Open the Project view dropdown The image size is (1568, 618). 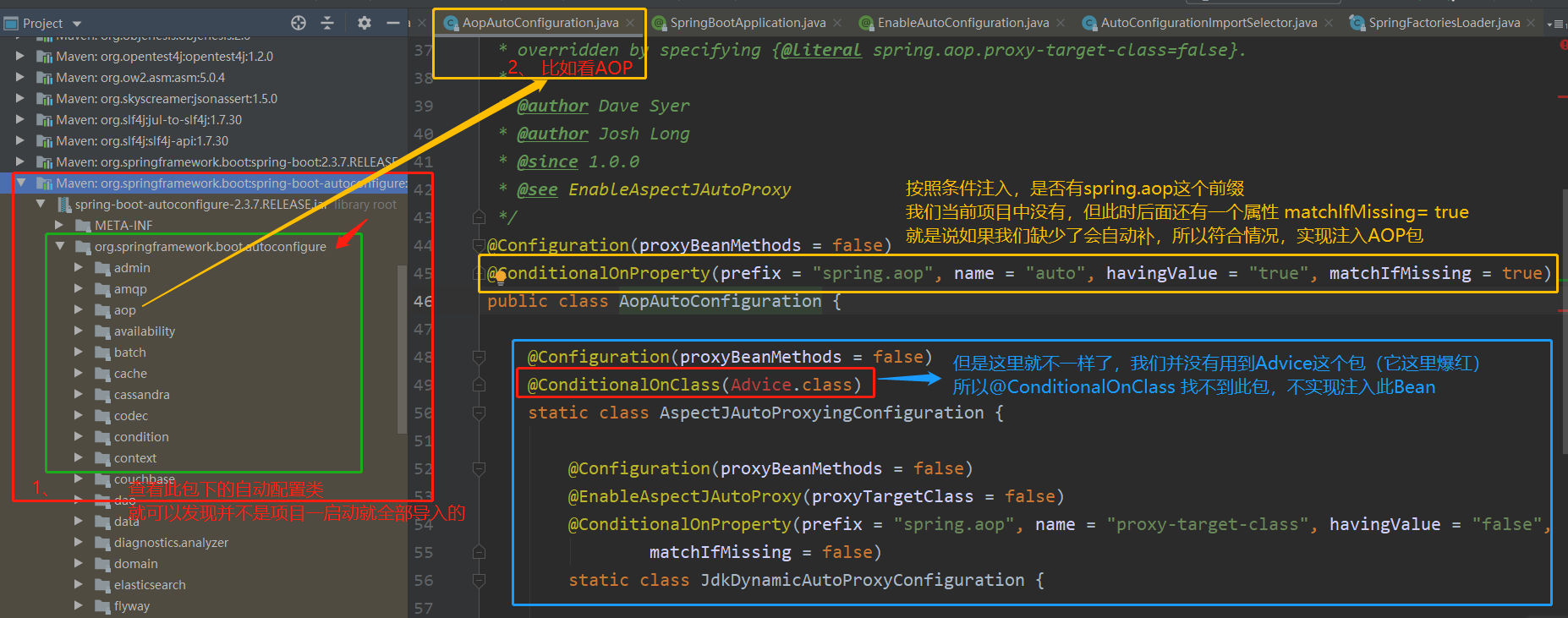(77, 24)
